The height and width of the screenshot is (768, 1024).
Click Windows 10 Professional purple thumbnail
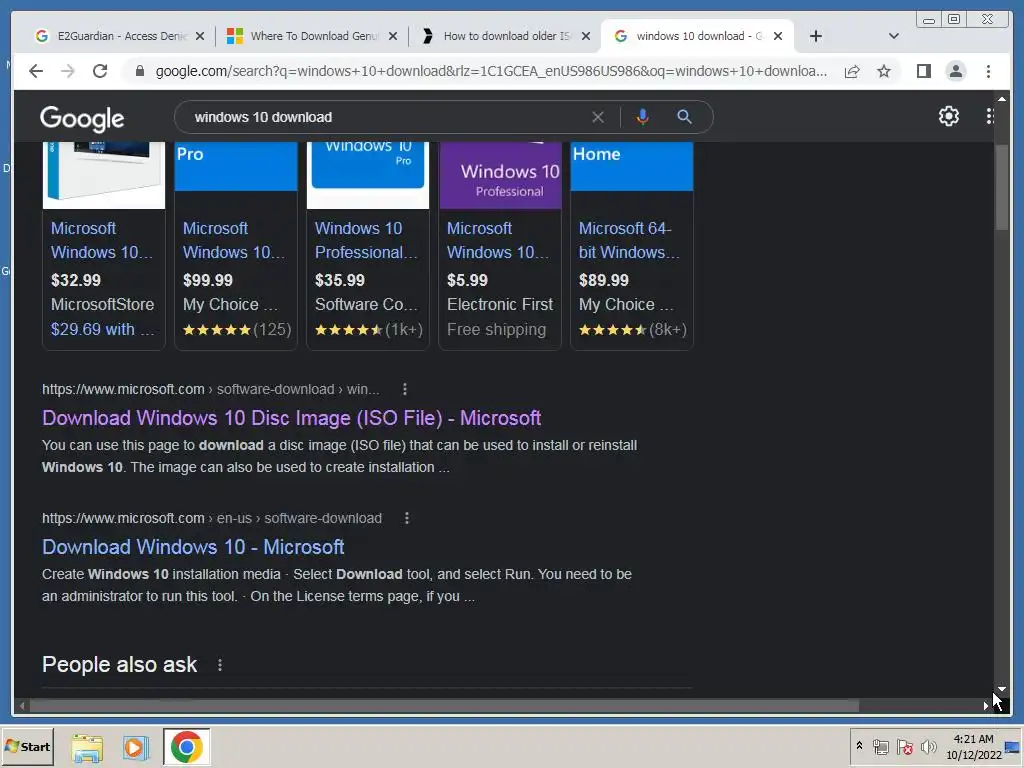coord(500,175)
